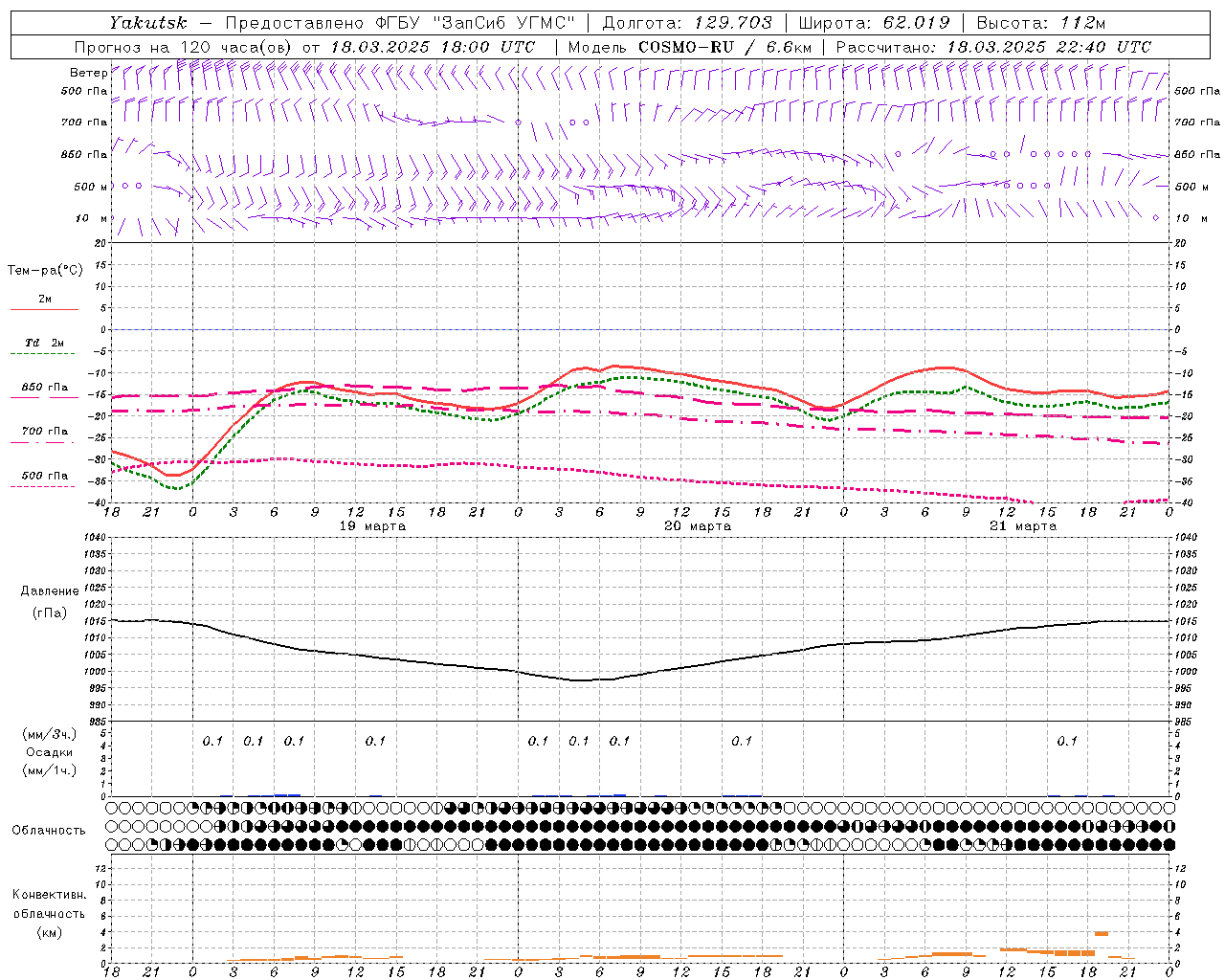
Task: Click the '(мм/1ч.)' hourly precipitation label
Action: (x=50, y=770)
